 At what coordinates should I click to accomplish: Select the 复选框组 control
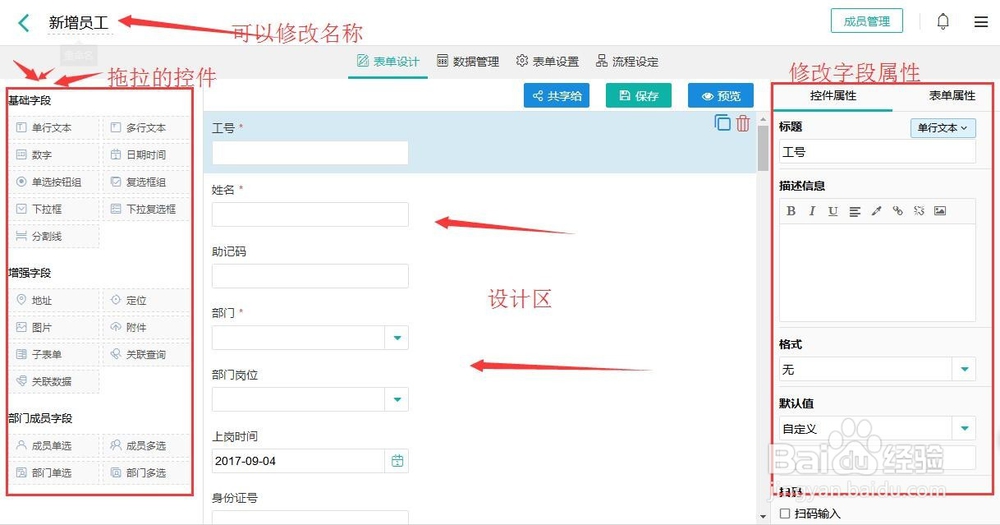[x=147, y=182]
